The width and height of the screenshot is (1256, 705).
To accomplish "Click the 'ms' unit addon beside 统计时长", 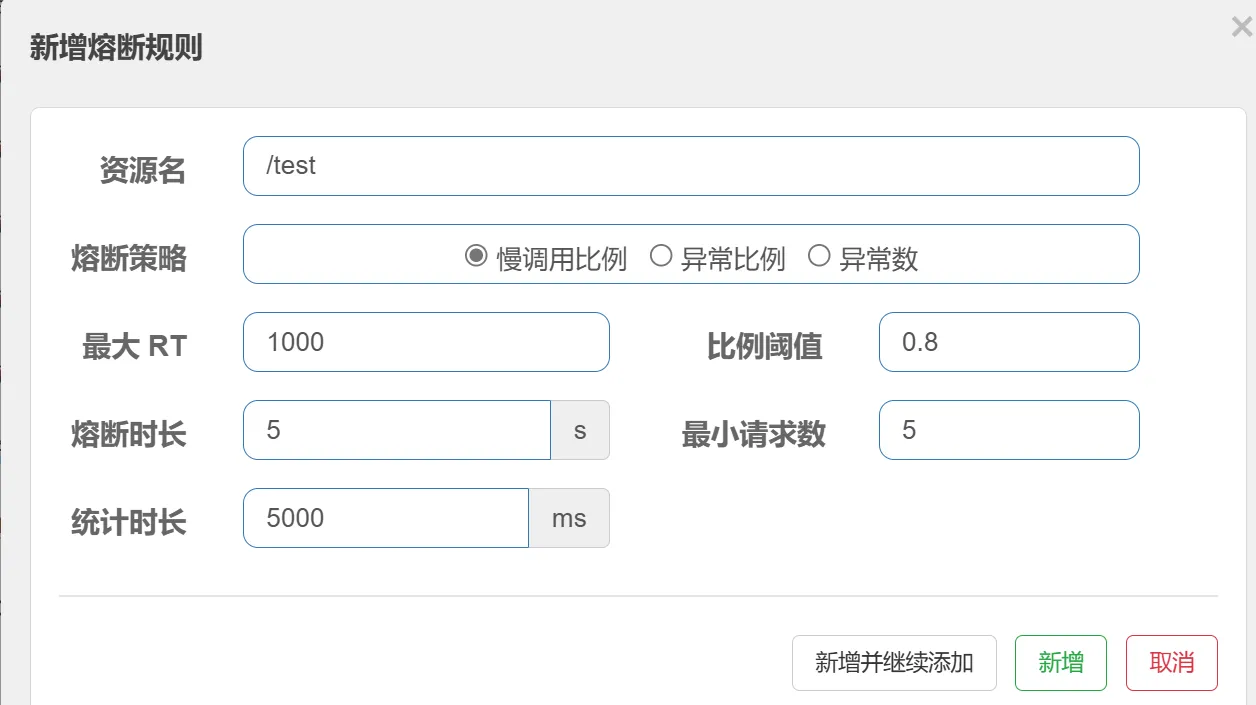I will (569, 519).
